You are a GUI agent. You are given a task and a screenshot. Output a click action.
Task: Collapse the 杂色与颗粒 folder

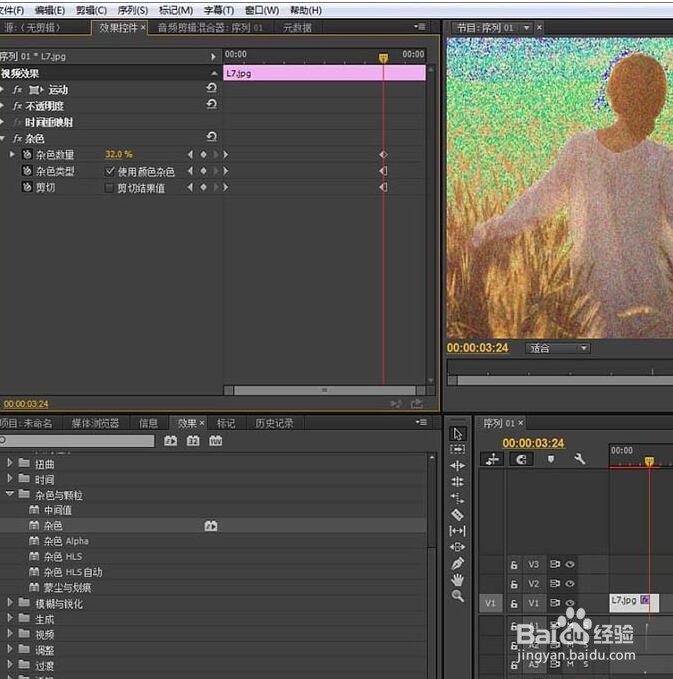(10, 494)
